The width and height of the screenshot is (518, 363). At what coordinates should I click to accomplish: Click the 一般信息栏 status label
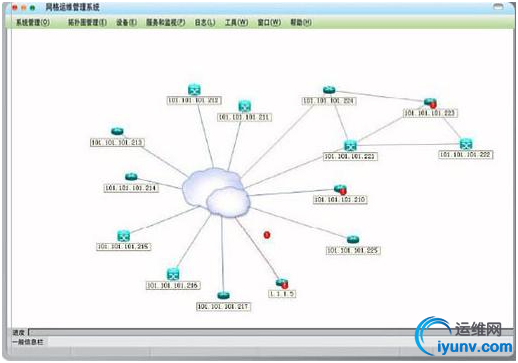point(28,342)
